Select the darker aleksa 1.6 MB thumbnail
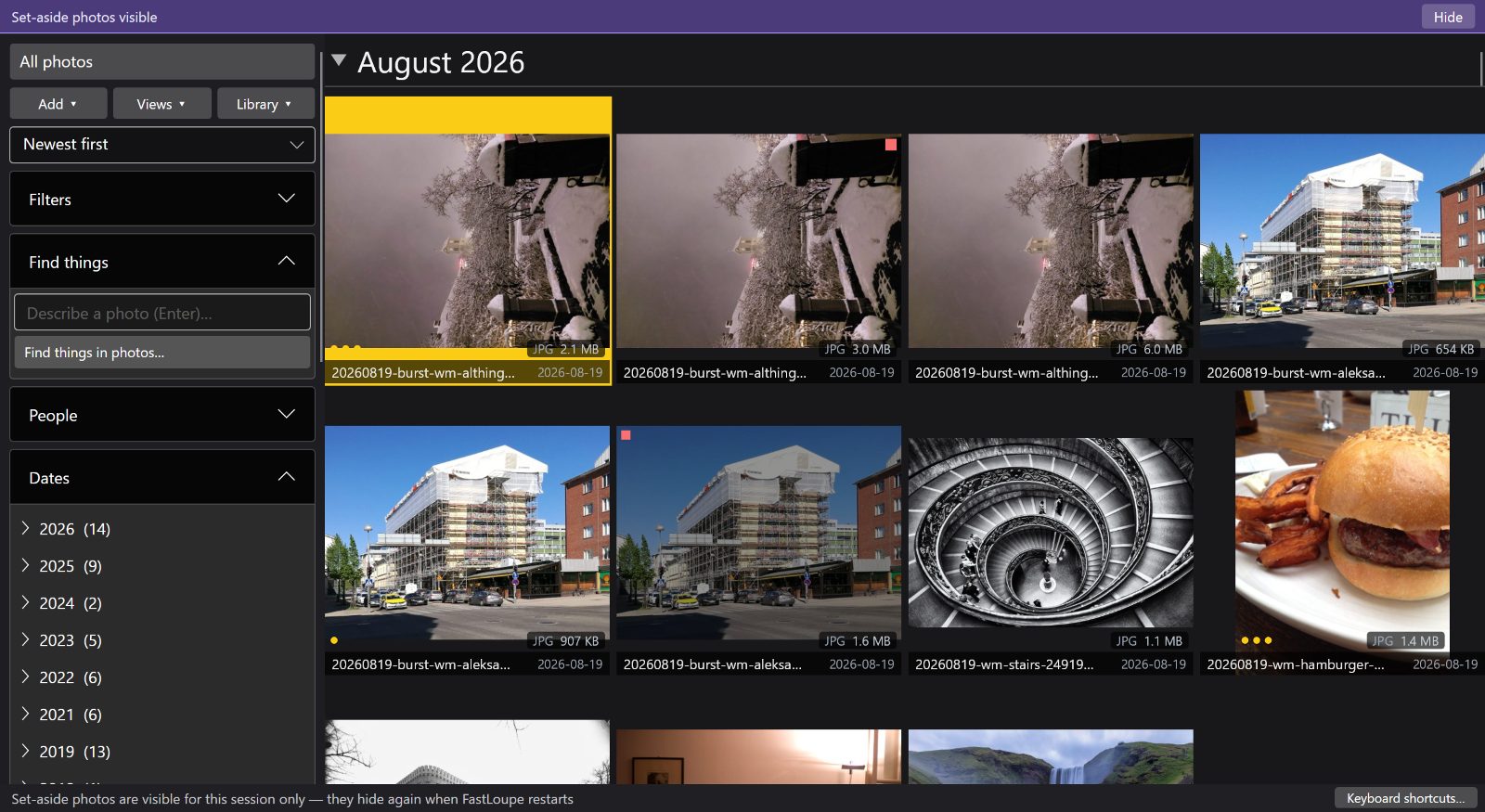The height and width of the screenshot is (812, 1485). click(x=759, y=533)
